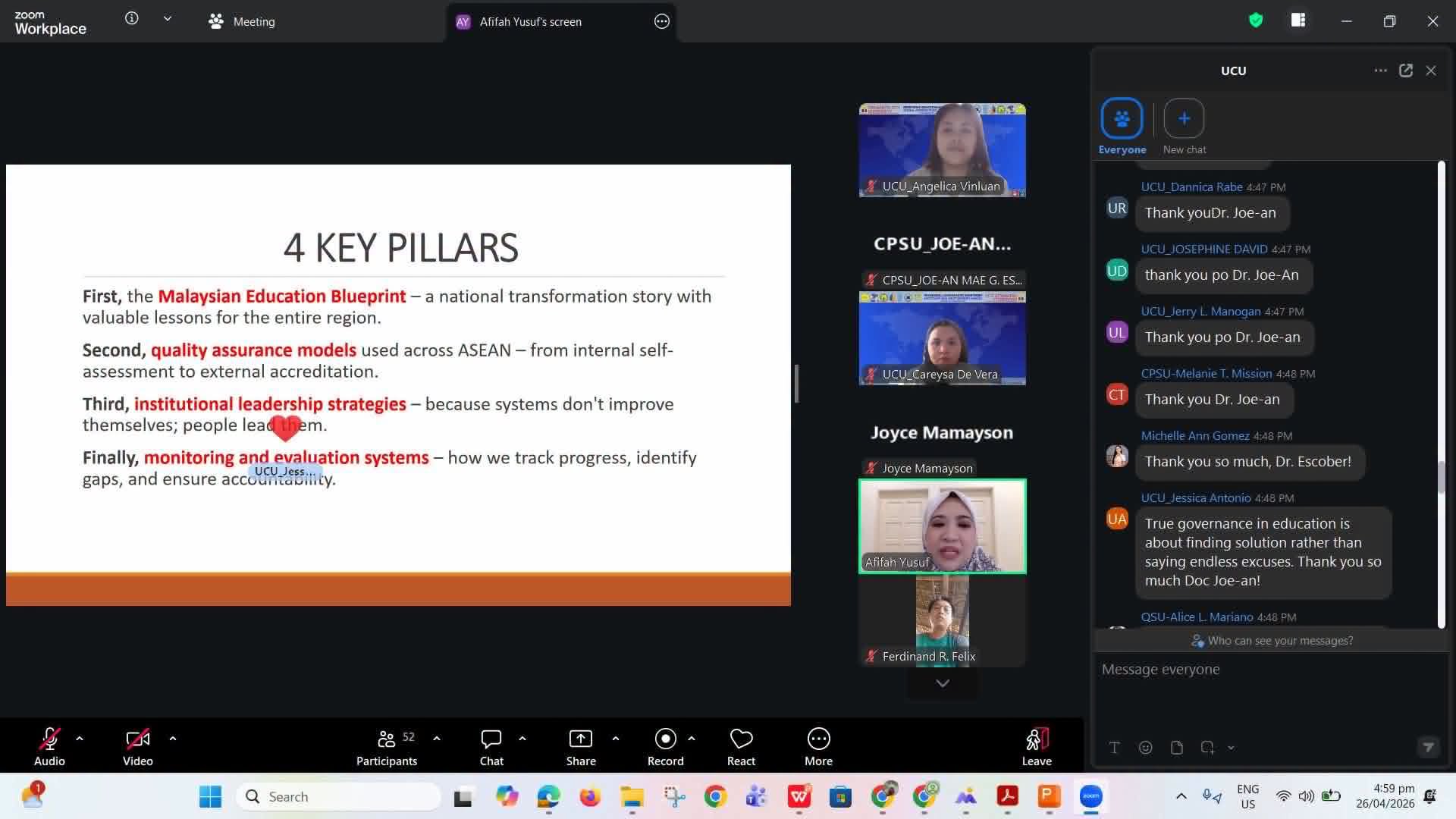The width and height of the screenshot is (1456, 819).
Task: Open Firefox from the taskbar
Action: pyautogui.click(x=589, y=797)
